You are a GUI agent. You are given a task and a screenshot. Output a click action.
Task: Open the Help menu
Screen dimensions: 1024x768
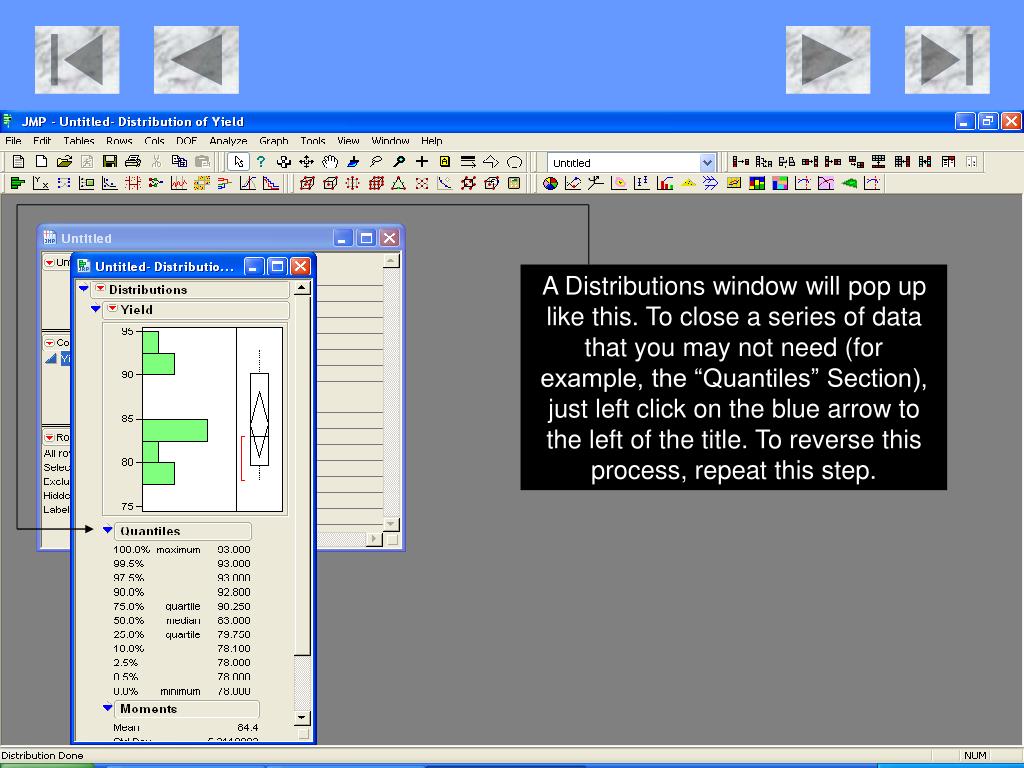tap(432, 140)
